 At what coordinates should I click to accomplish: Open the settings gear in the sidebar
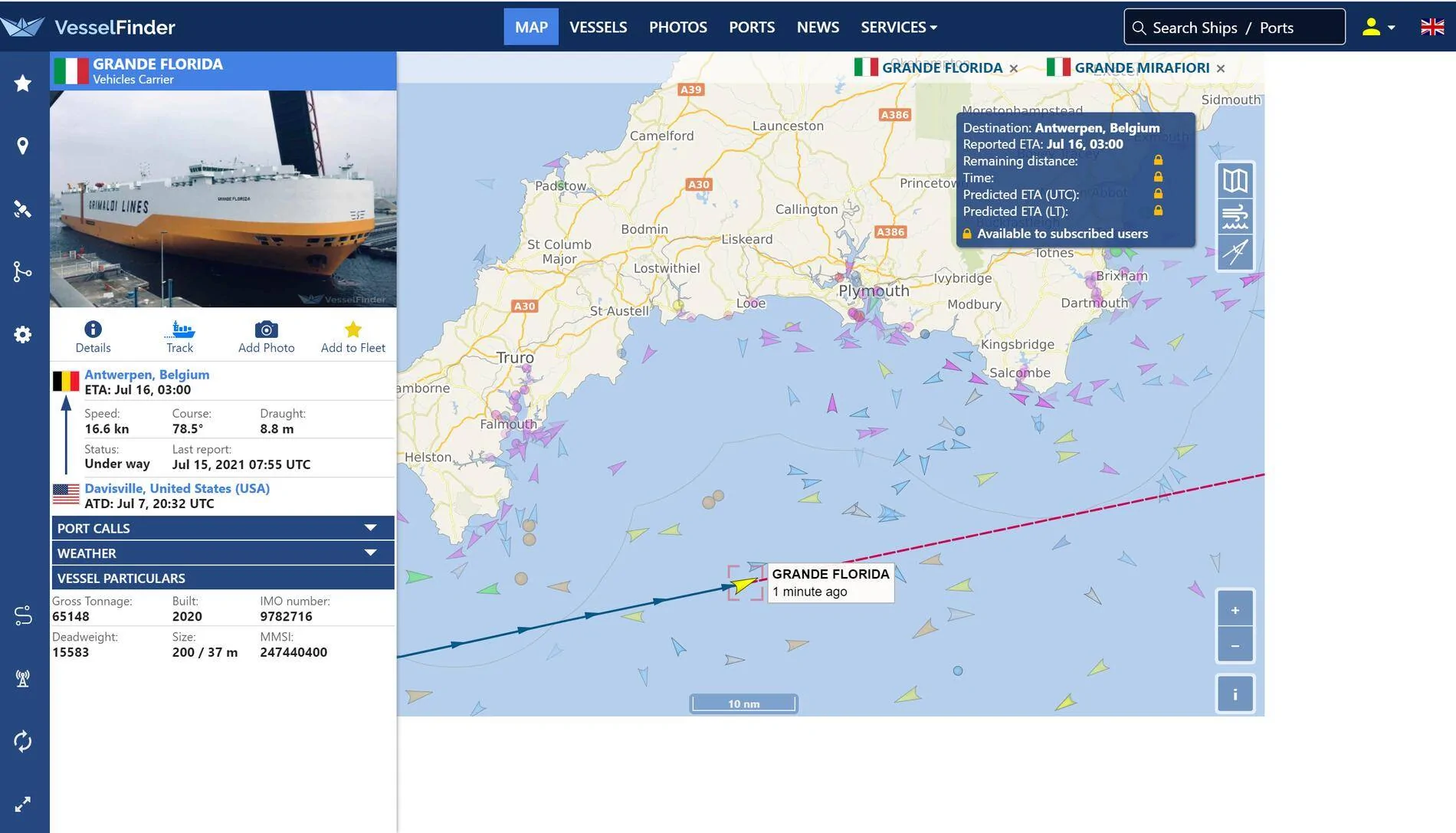point(23,335)
